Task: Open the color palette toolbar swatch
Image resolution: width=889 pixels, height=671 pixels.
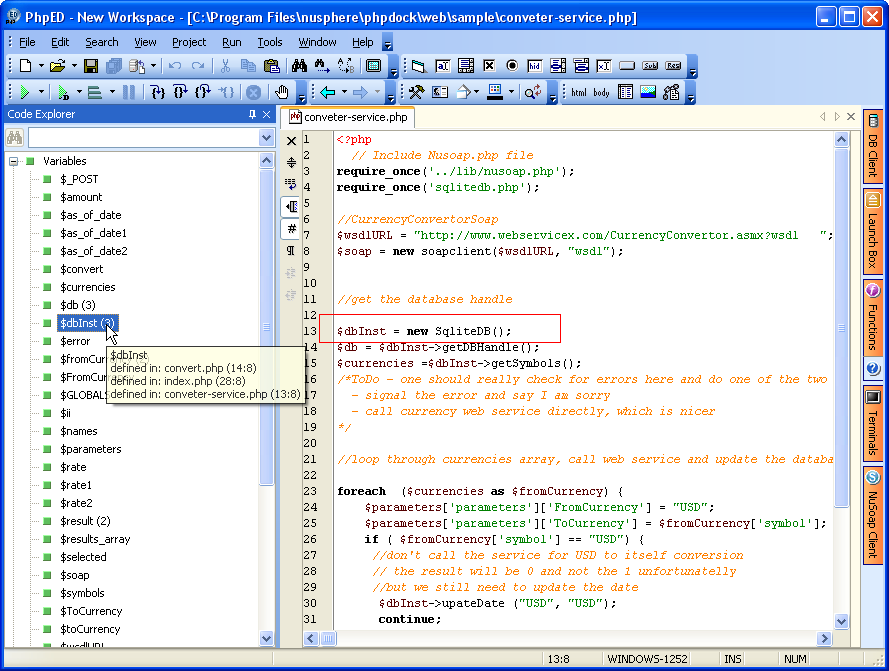Action: click(x=494, y=92)
